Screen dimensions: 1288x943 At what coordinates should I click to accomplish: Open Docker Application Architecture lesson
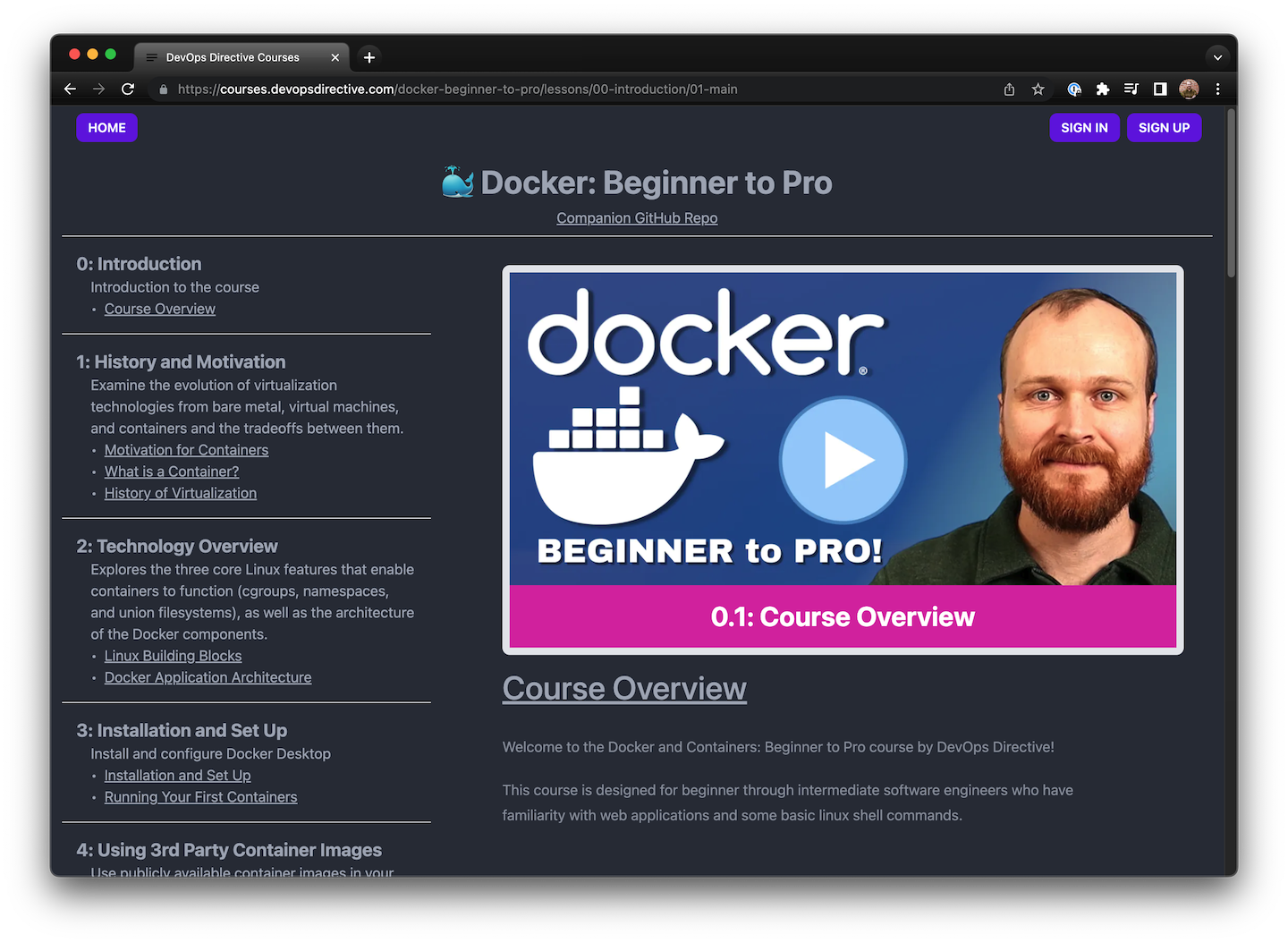[x=208, y=677]
